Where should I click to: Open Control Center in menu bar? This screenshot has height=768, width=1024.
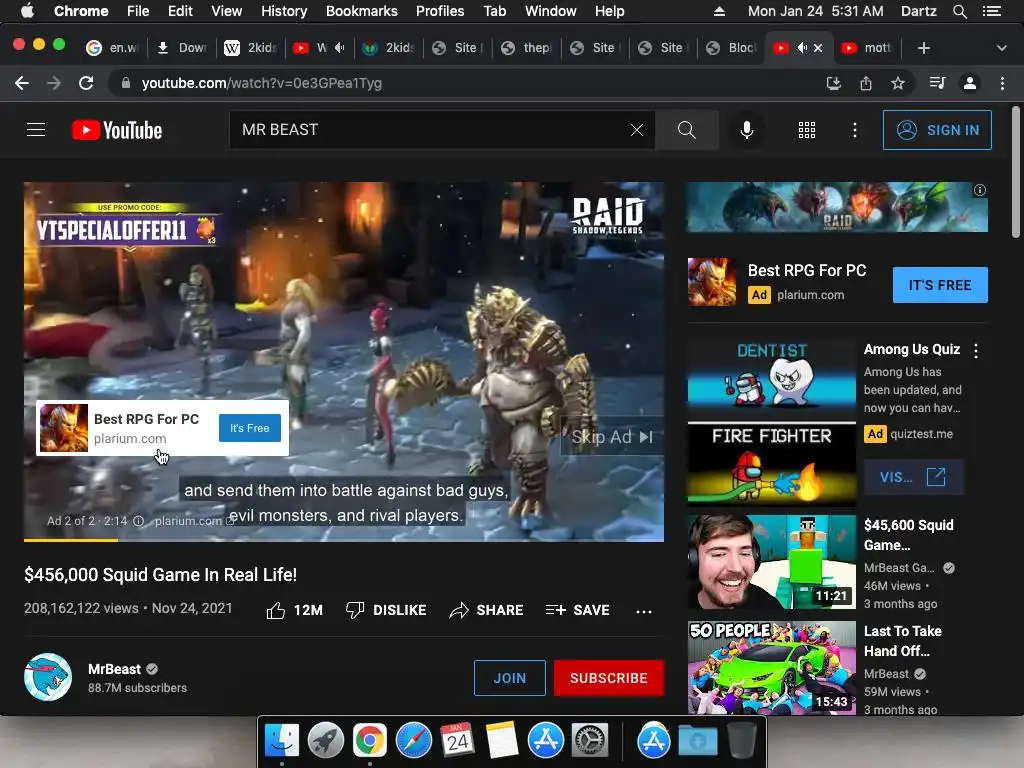pyautogui.click(x=991, y=11)
